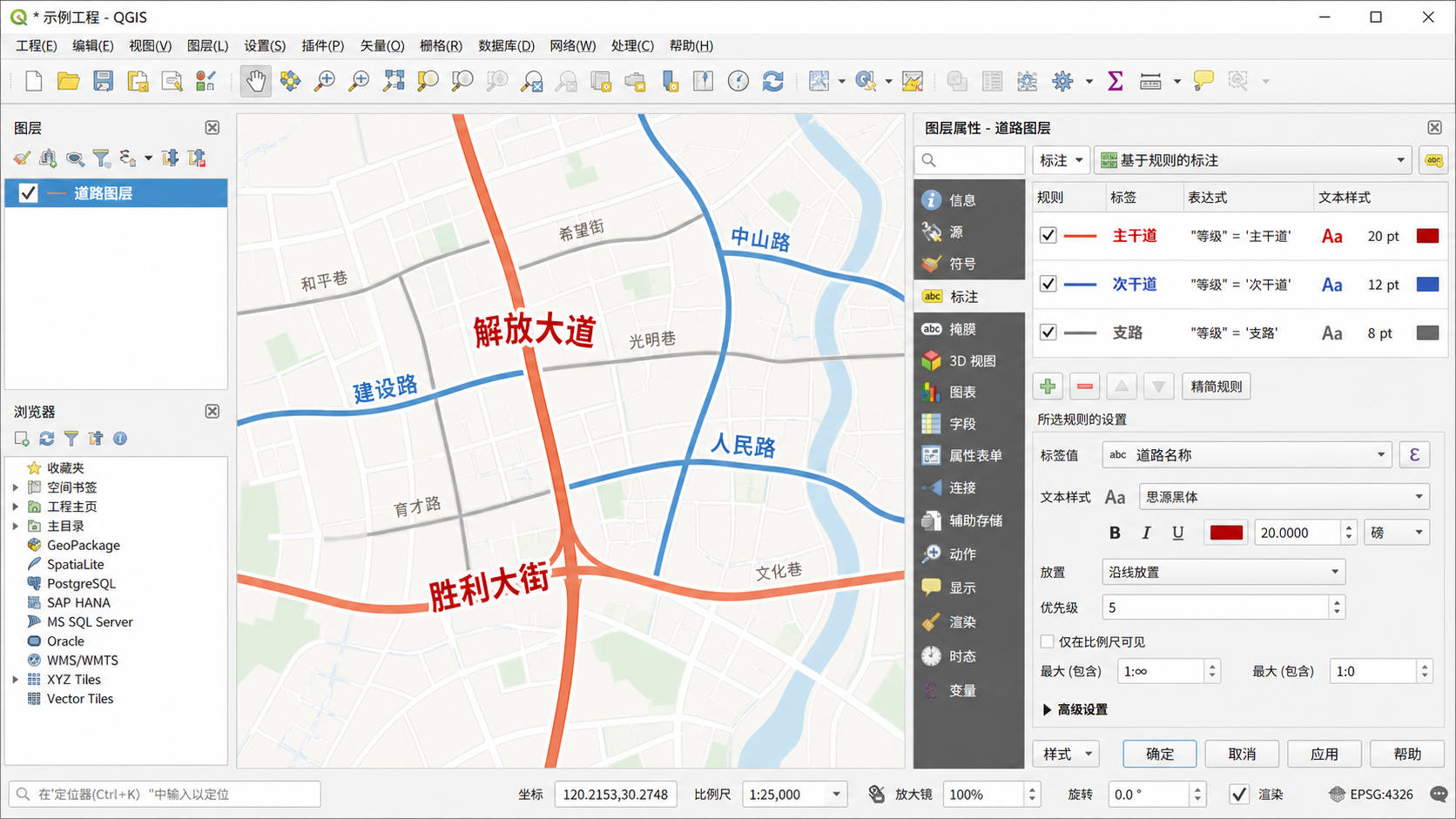Click filter legend icon in Layers panel
This screenshot has height=819, width=1456.
coord(102,158)
